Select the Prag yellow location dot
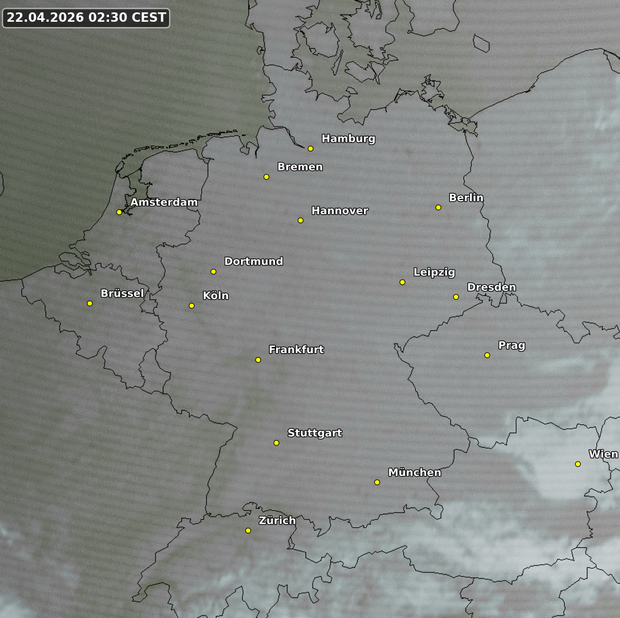Image resolution: width=620 pixels, height=618 pixels. pyautogui.click(x=487, y=355)
